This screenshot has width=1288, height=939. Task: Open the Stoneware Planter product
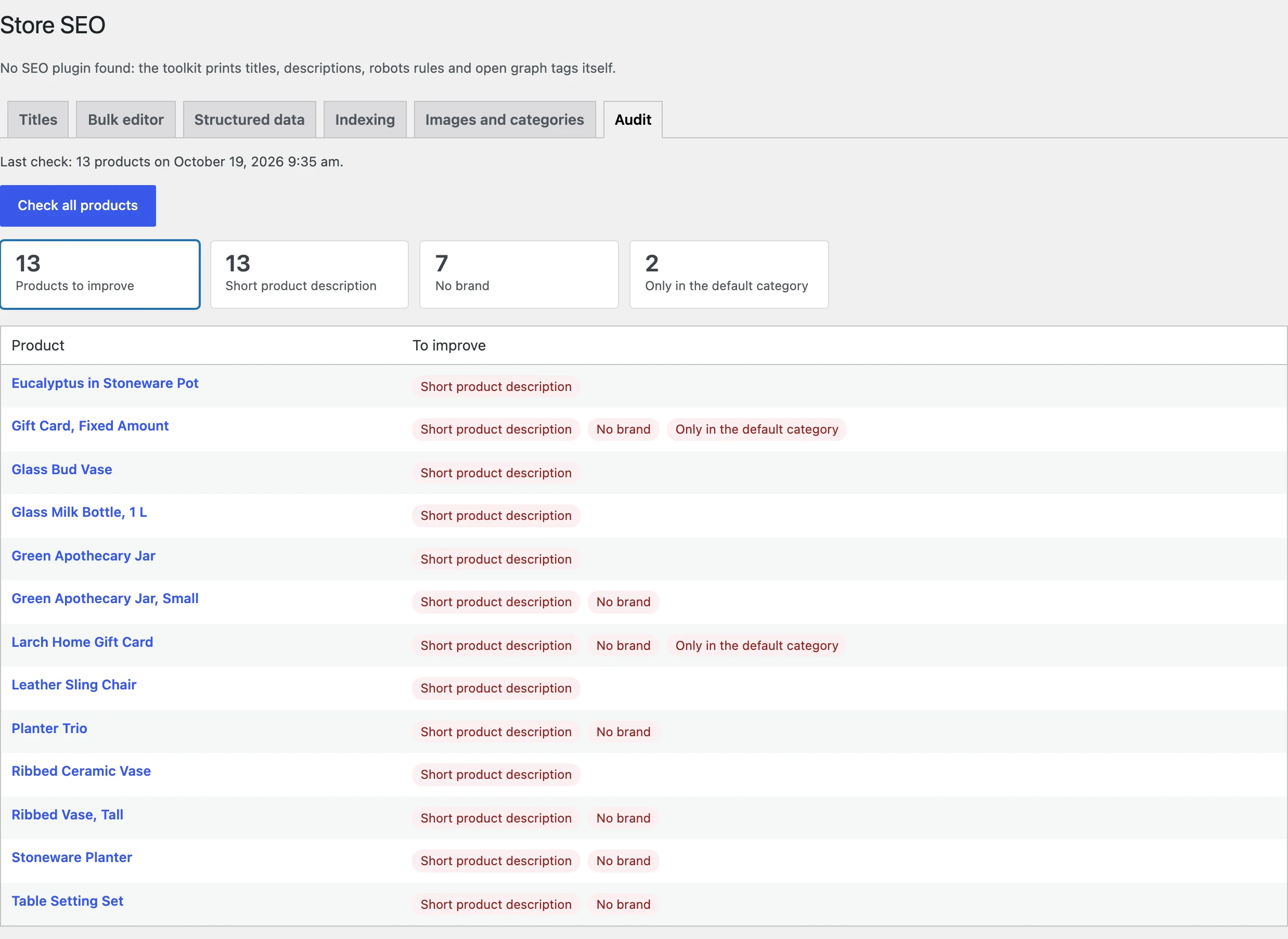click(x=72, y=858)
